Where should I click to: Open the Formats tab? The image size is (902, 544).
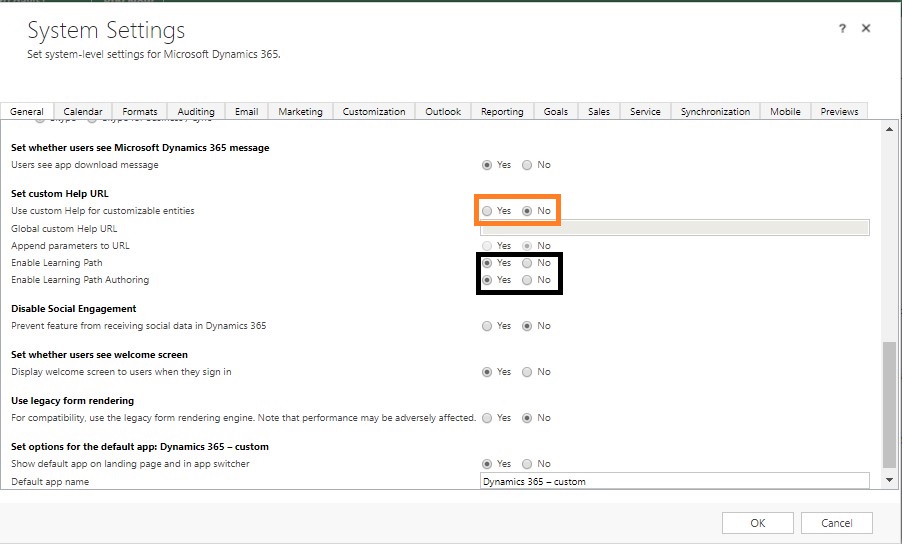[x=140, y=111]
